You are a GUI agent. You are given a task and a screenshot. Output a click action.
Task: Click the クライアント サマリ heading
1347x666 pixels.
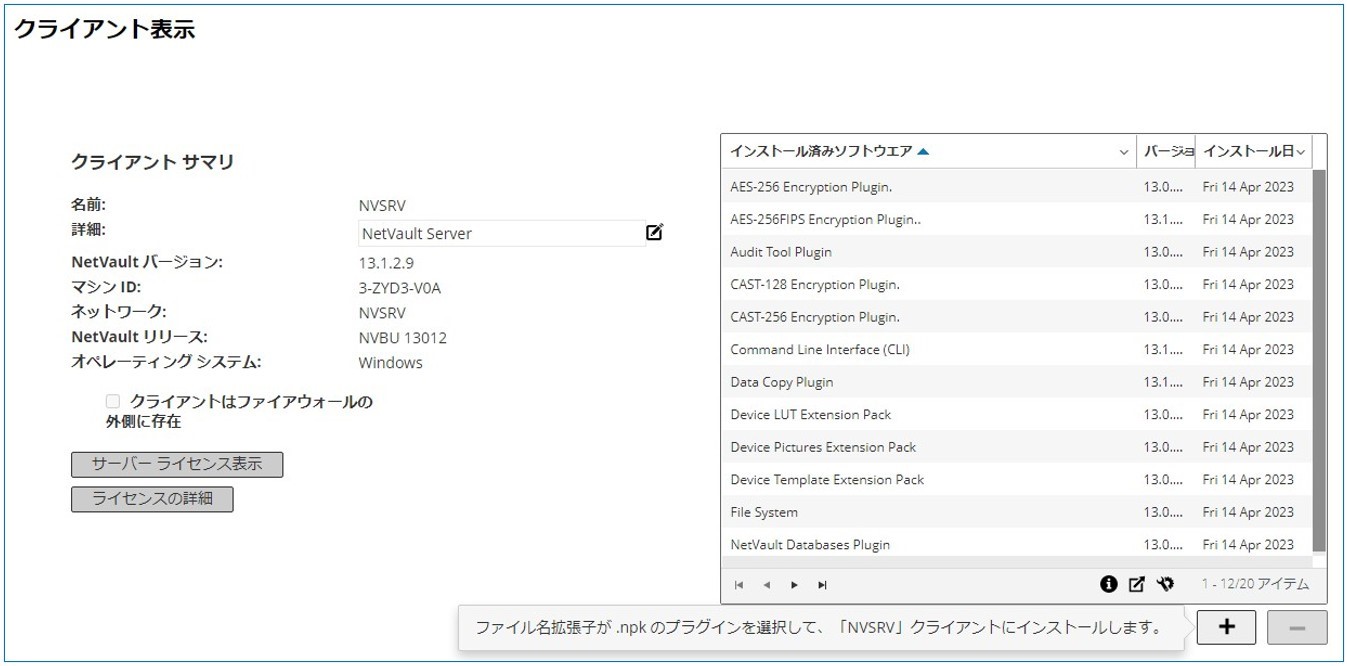(152, 162)
